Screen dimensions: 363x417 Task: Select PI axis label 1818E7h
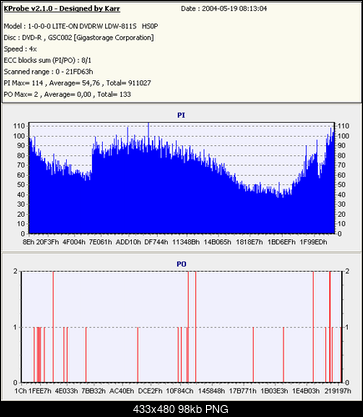point(249,242)
